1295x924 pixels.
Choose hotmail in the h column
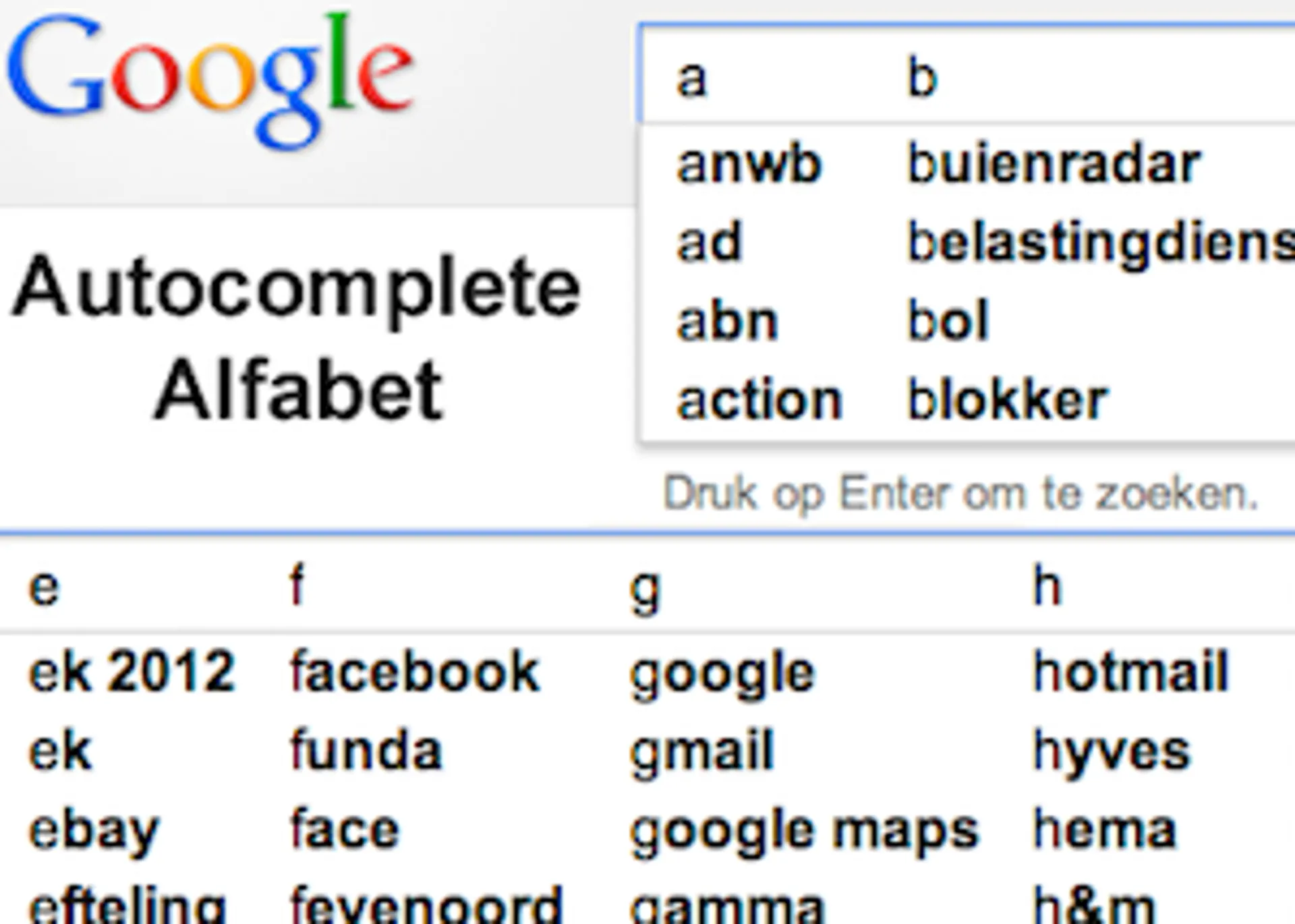click(1130, 671)
